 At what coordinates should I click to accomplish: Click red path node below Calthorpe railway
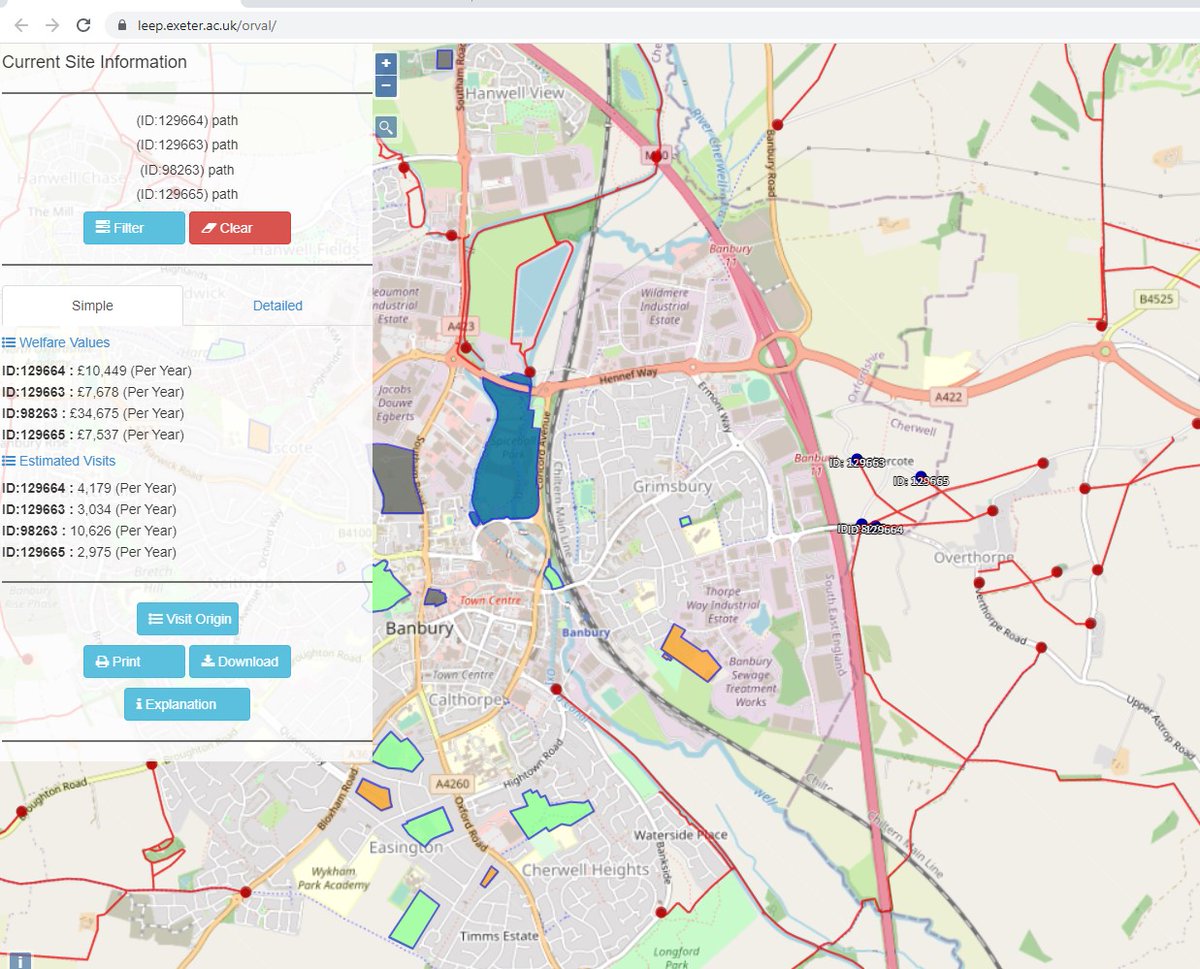coord(556,689)
